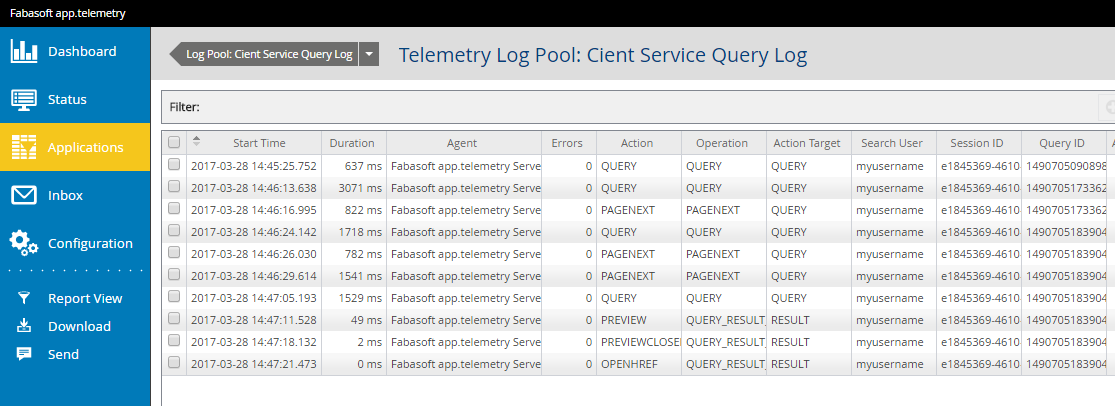
Task: Check the row starting 14:47:18.132
Action: pos(174,341)
